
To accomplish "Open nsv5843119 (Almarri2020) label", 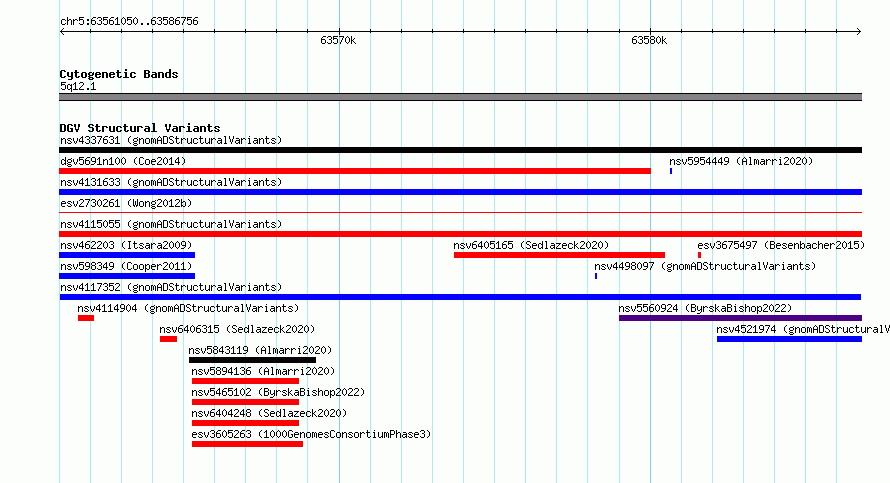I will click(260, 350).
